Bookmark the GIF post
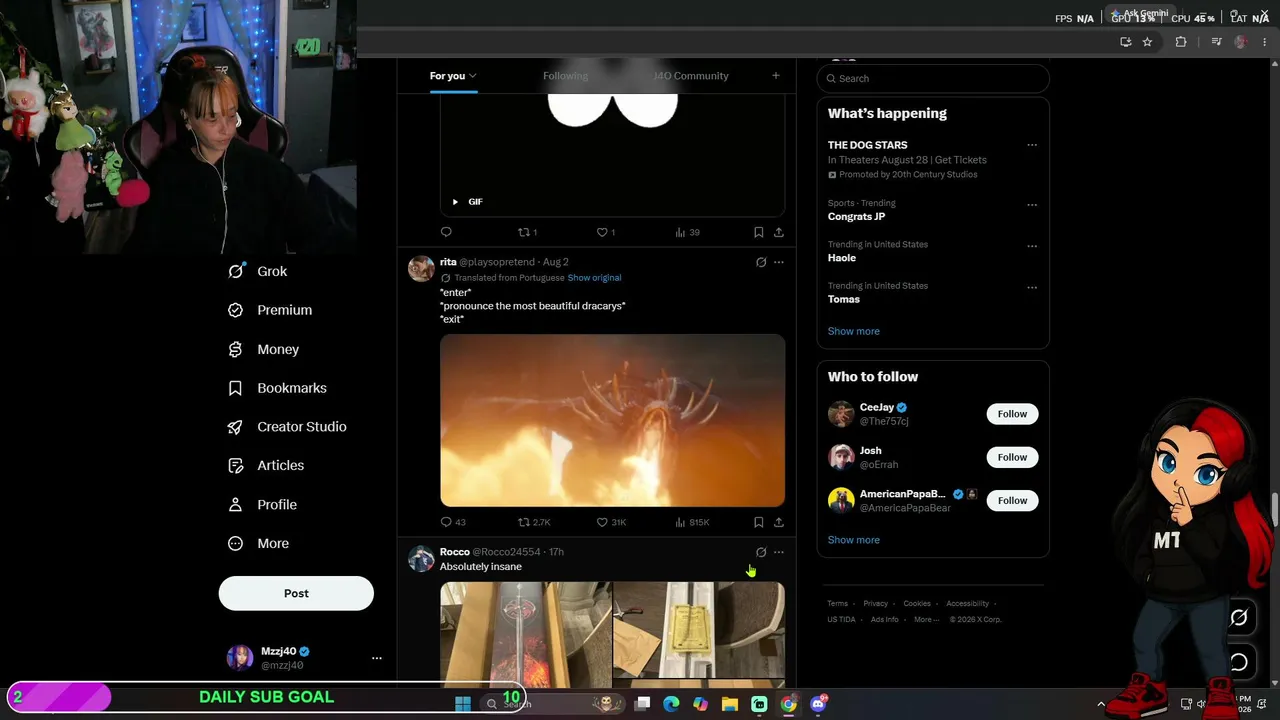 click(x=759, y=232)
